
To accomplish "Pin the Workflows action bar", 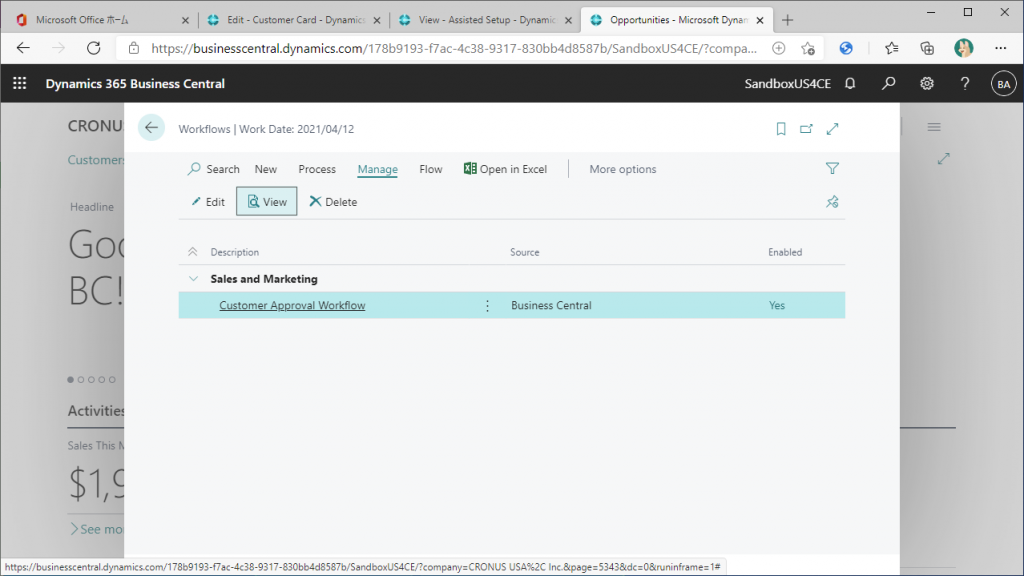I will click(x=832, y=202).
